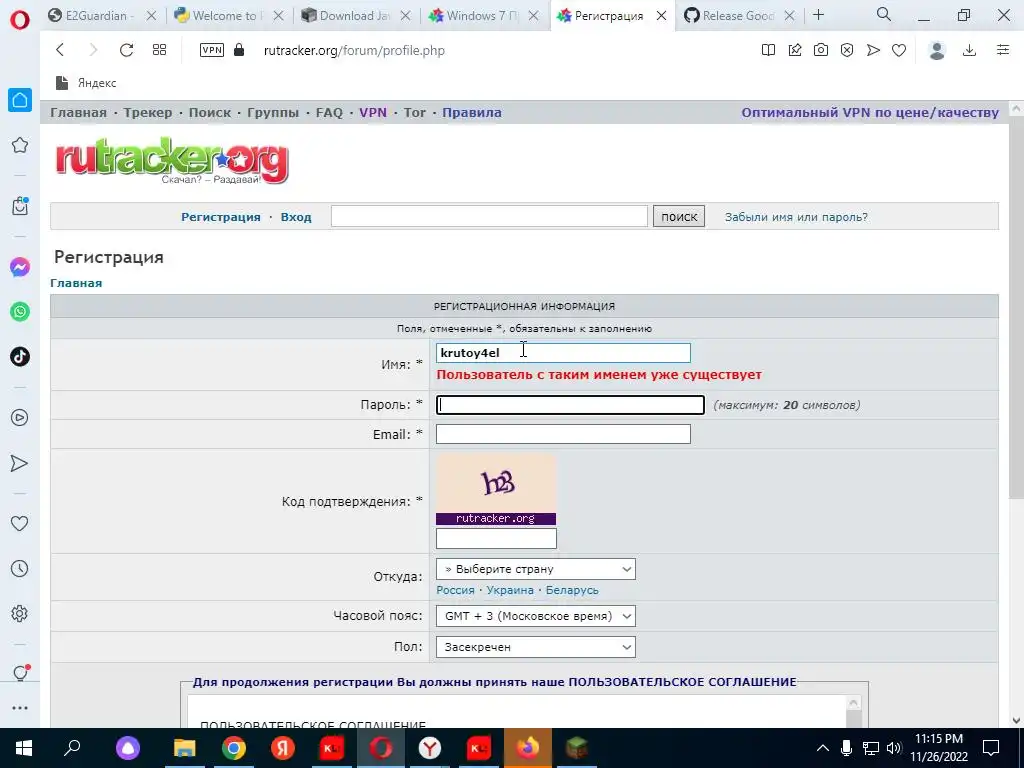Open the taskbar volume speaker icon
The image size is (1024, 768).
click(x=894, y=748)
